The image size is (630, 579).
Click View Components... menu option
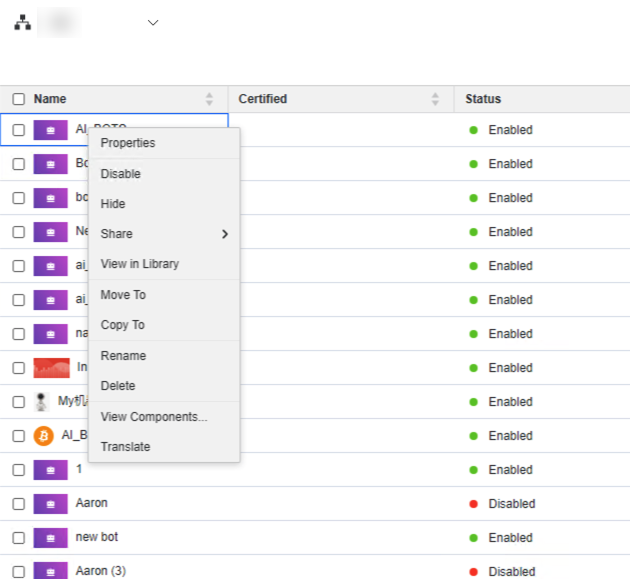[154, 417]
